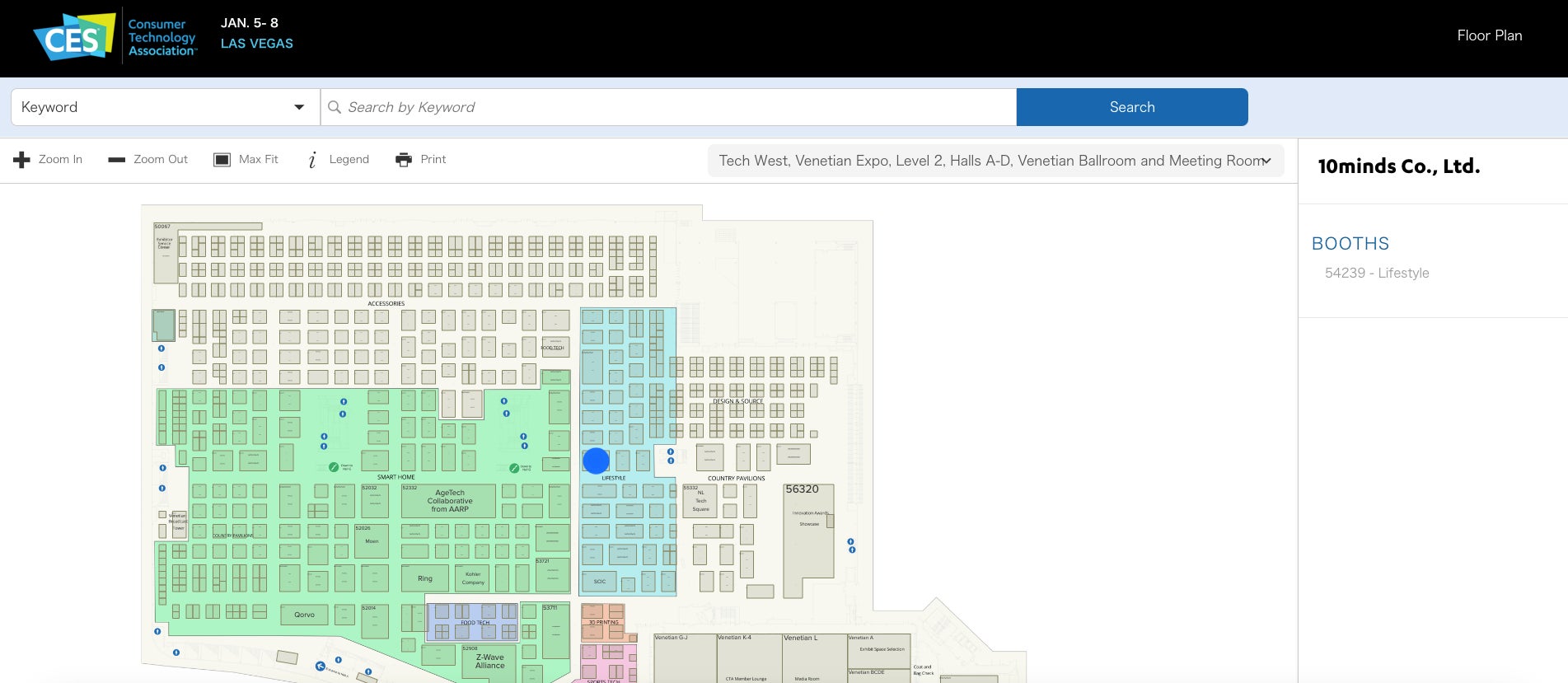The width and height of the screenshot is (1568, 683).
Task: Select the Z-Wave Alliance booth
Action: 489,662
